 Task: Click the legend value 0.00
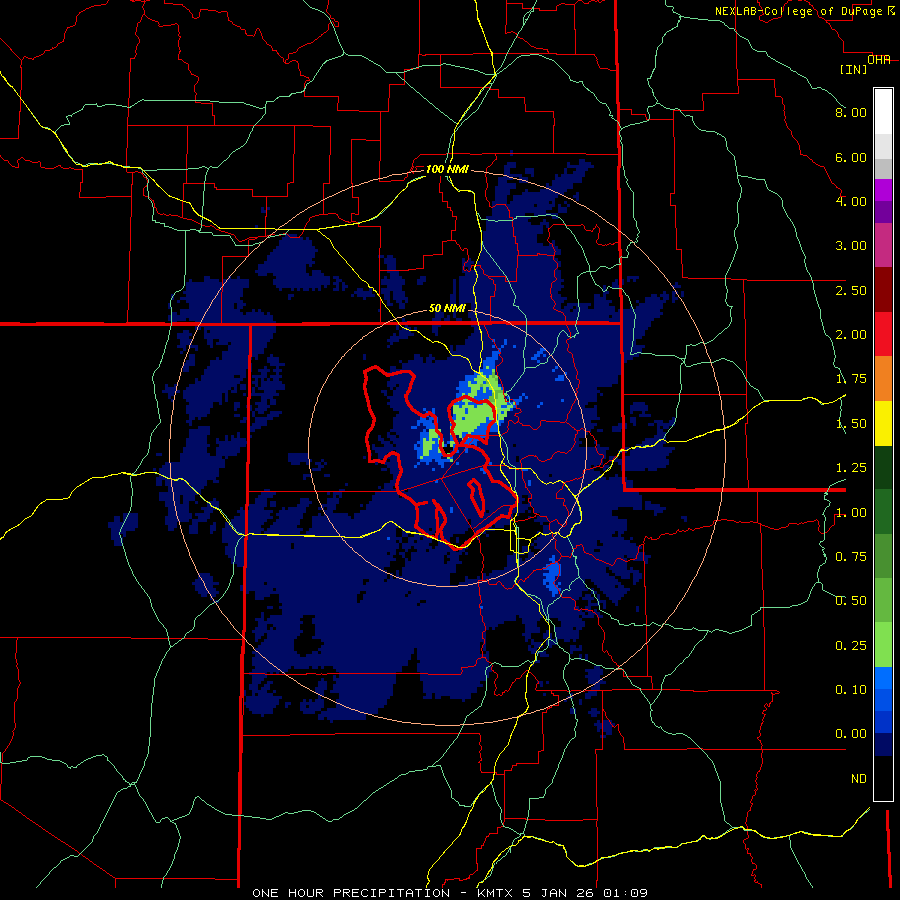point(851,734)
